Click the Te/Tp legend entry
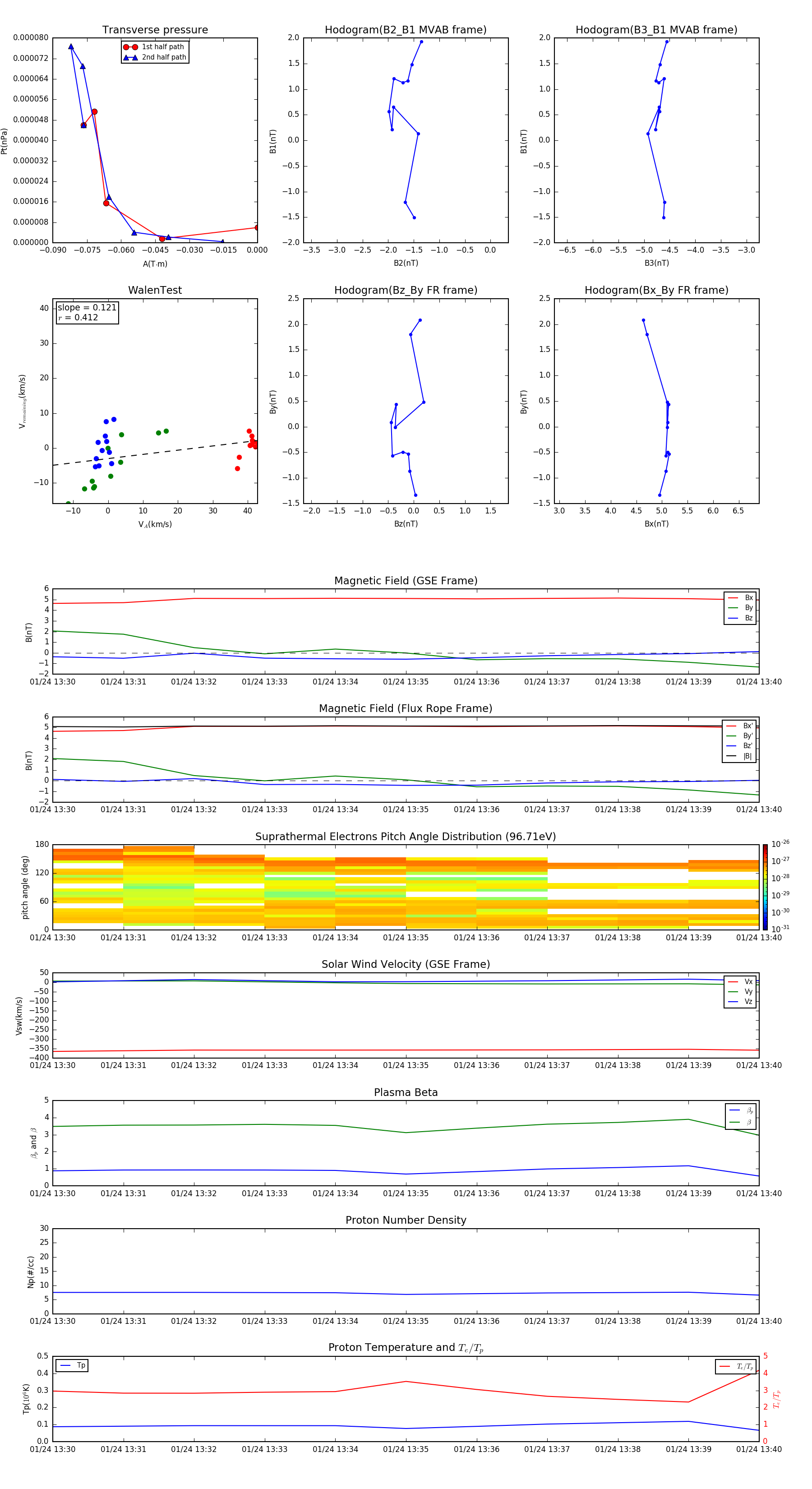This screenshot has height=1489, width=812. click(x=736, y=1366)
